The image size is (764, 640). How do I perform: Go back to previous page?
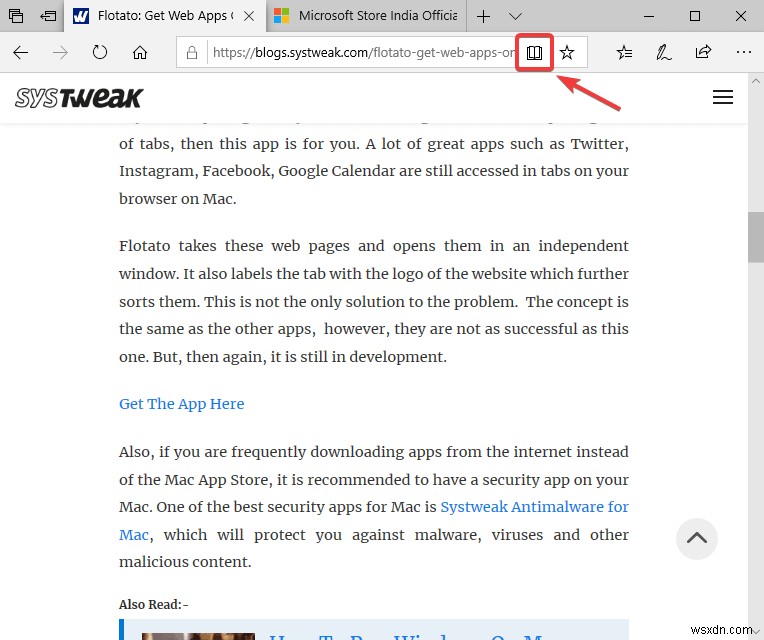click(20, 52)
